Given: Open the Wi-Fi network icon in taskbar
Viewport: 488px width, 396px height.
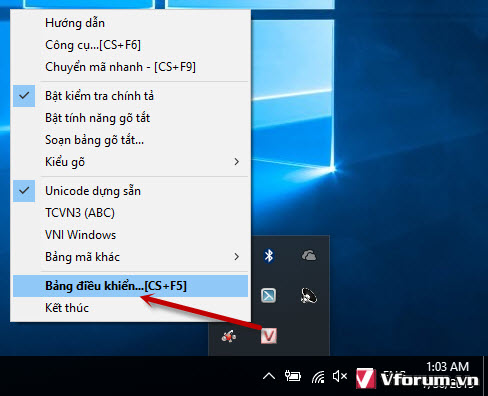Looking at the screenshot, I should coord(318,377).
